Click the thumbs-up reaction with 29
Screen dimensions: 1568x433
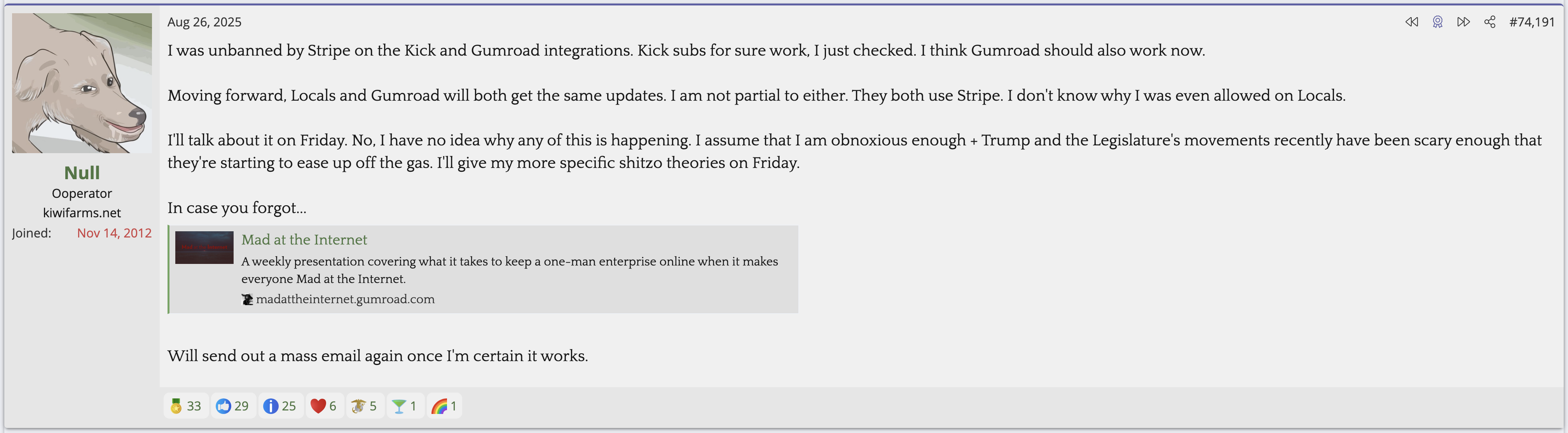coord(233,406)
